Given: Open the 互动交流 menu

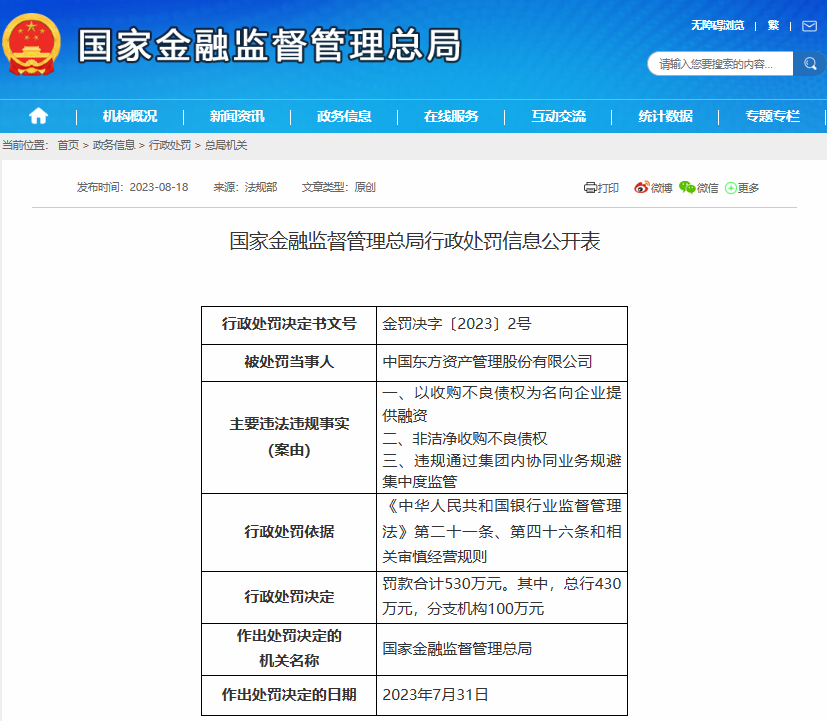Looking at the screenshot, I should (x=558, y=116).
